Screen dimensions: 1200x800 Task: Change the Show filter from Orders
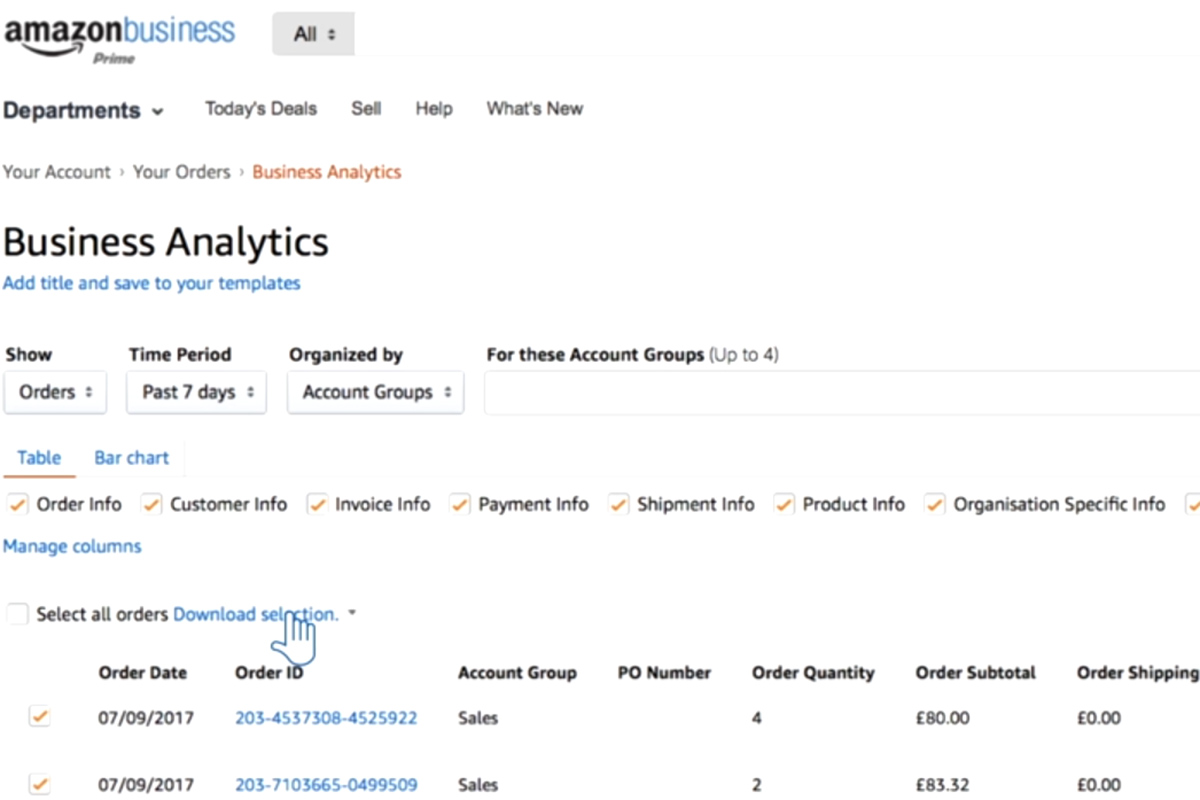[x=55, y=392]
